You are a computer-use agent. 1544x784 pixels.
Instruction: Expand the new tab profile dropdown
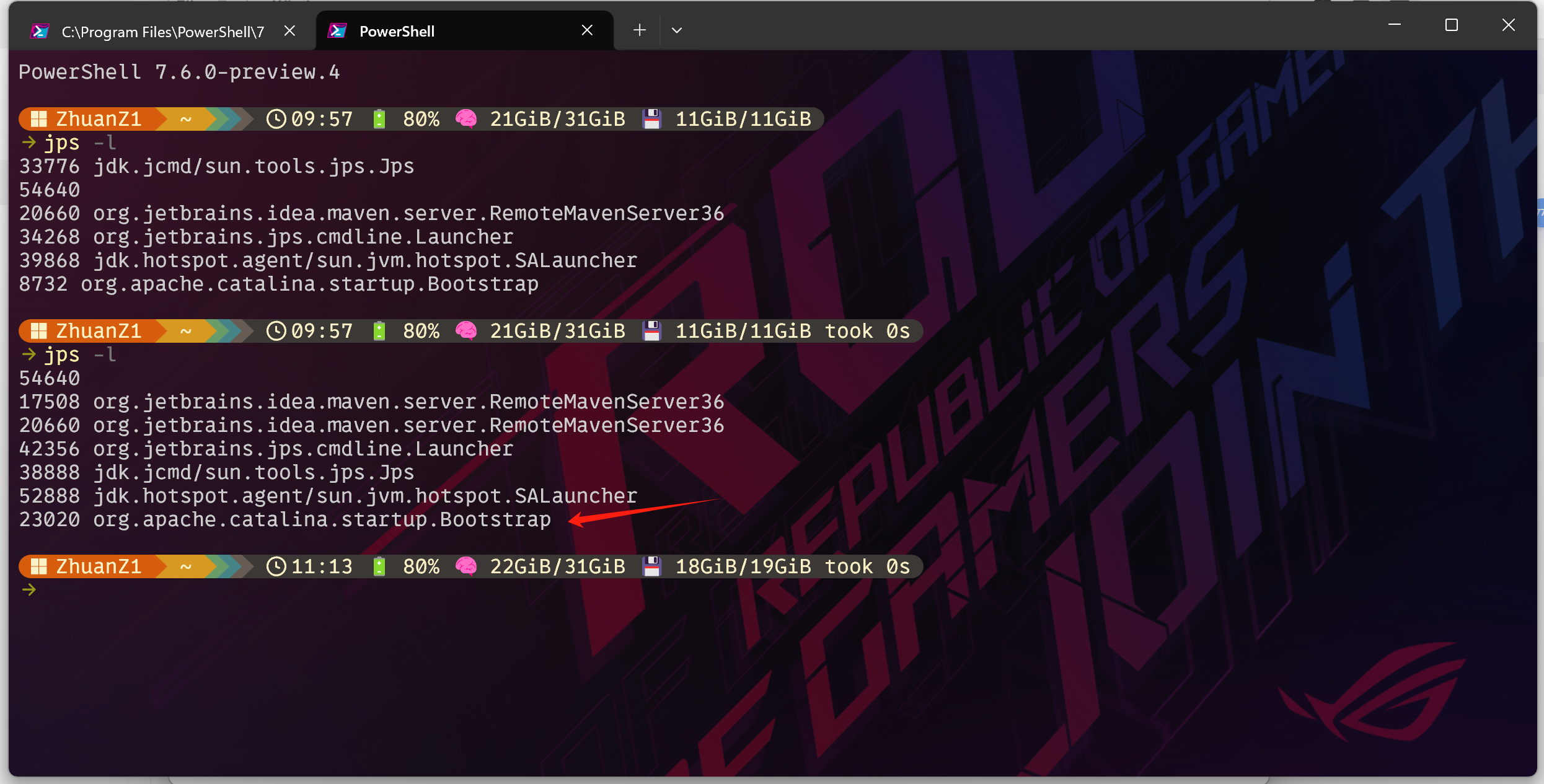677,30
